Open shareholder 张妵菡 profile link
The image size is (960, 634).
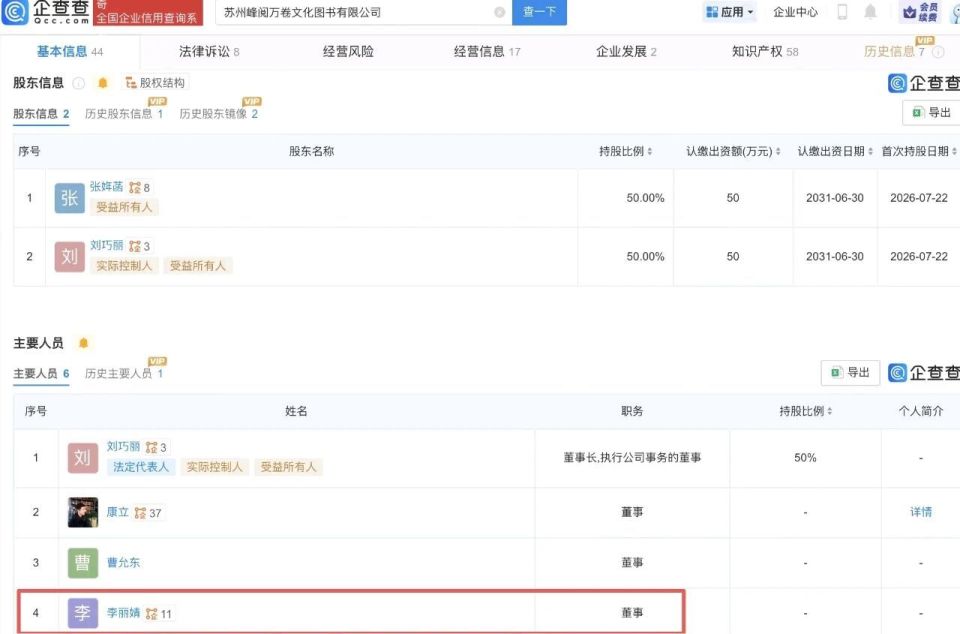(107, 187)
